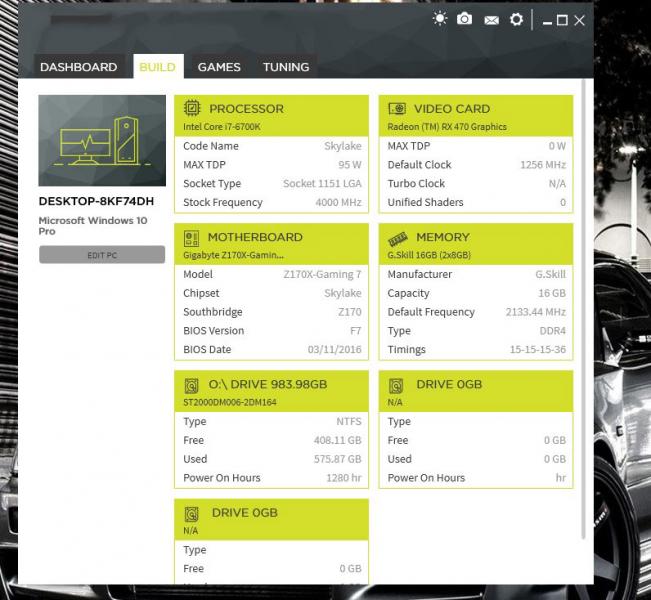Click the VIDEO CARD card heading
The image size is (651, 600).
click(x=452, y=109)
